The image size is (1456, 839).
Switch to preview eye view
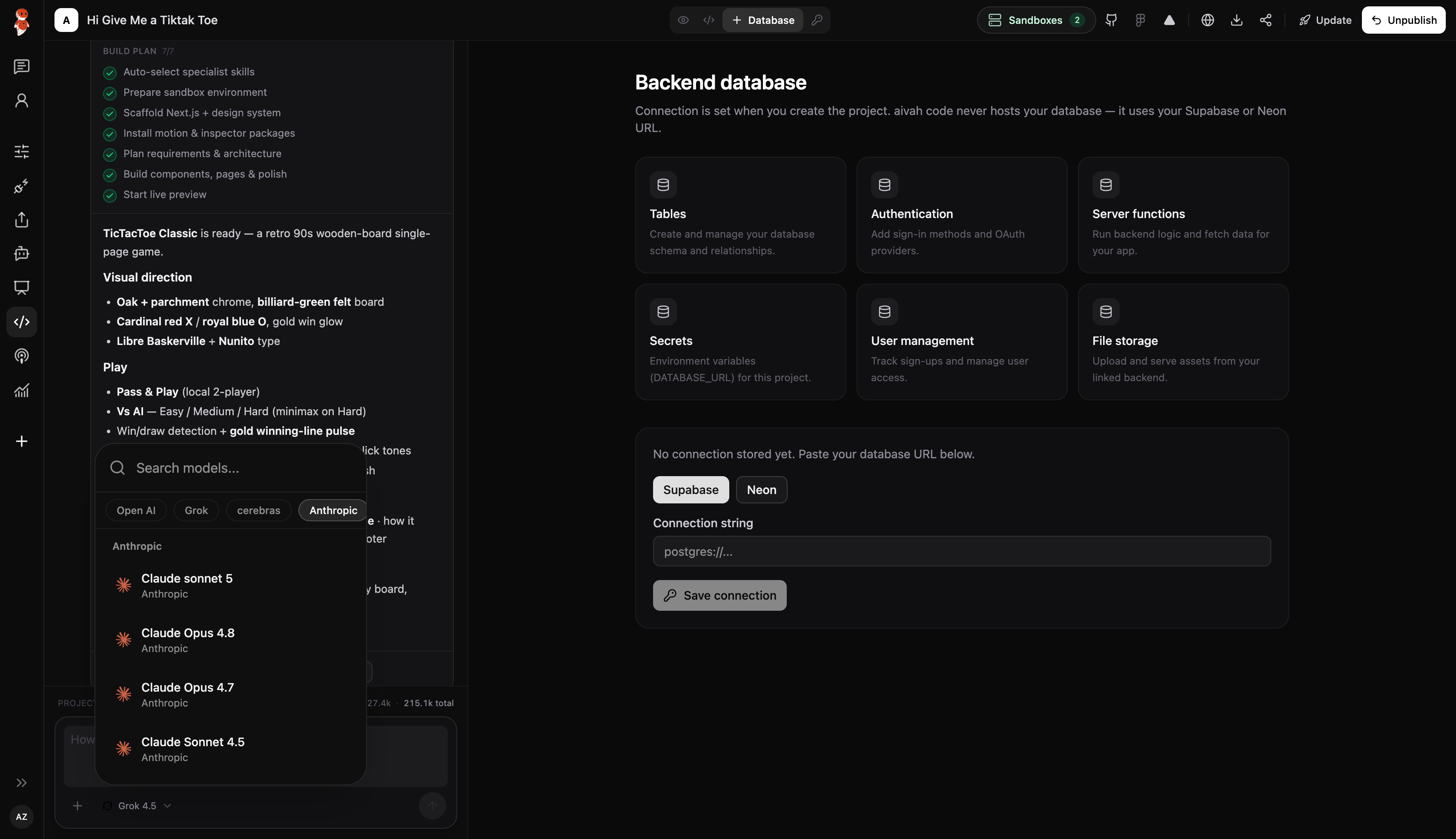pyautogui.click(x=683, y=20)
